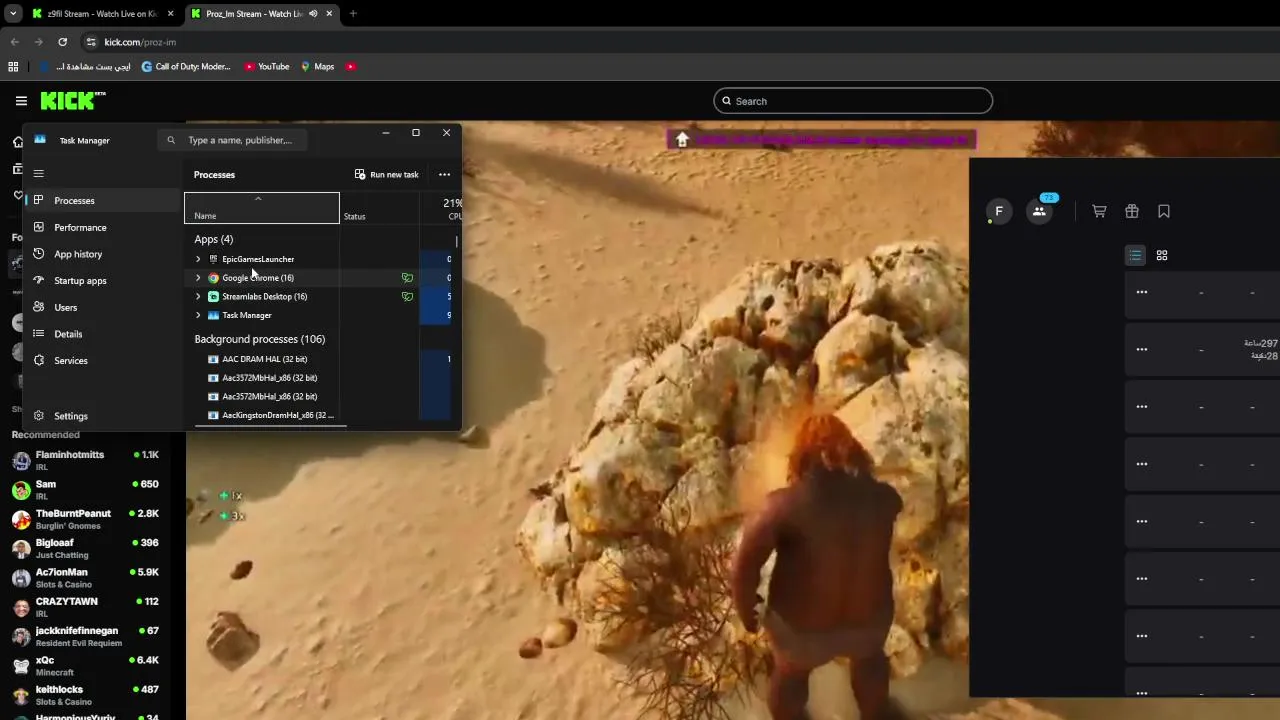Close the z9fil Stream browser tab

(170, 14)
